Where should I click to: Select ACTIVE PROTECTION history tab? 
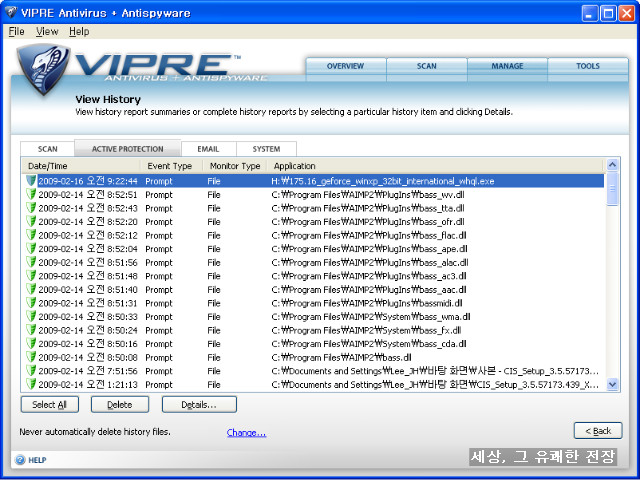coord(127,149)
